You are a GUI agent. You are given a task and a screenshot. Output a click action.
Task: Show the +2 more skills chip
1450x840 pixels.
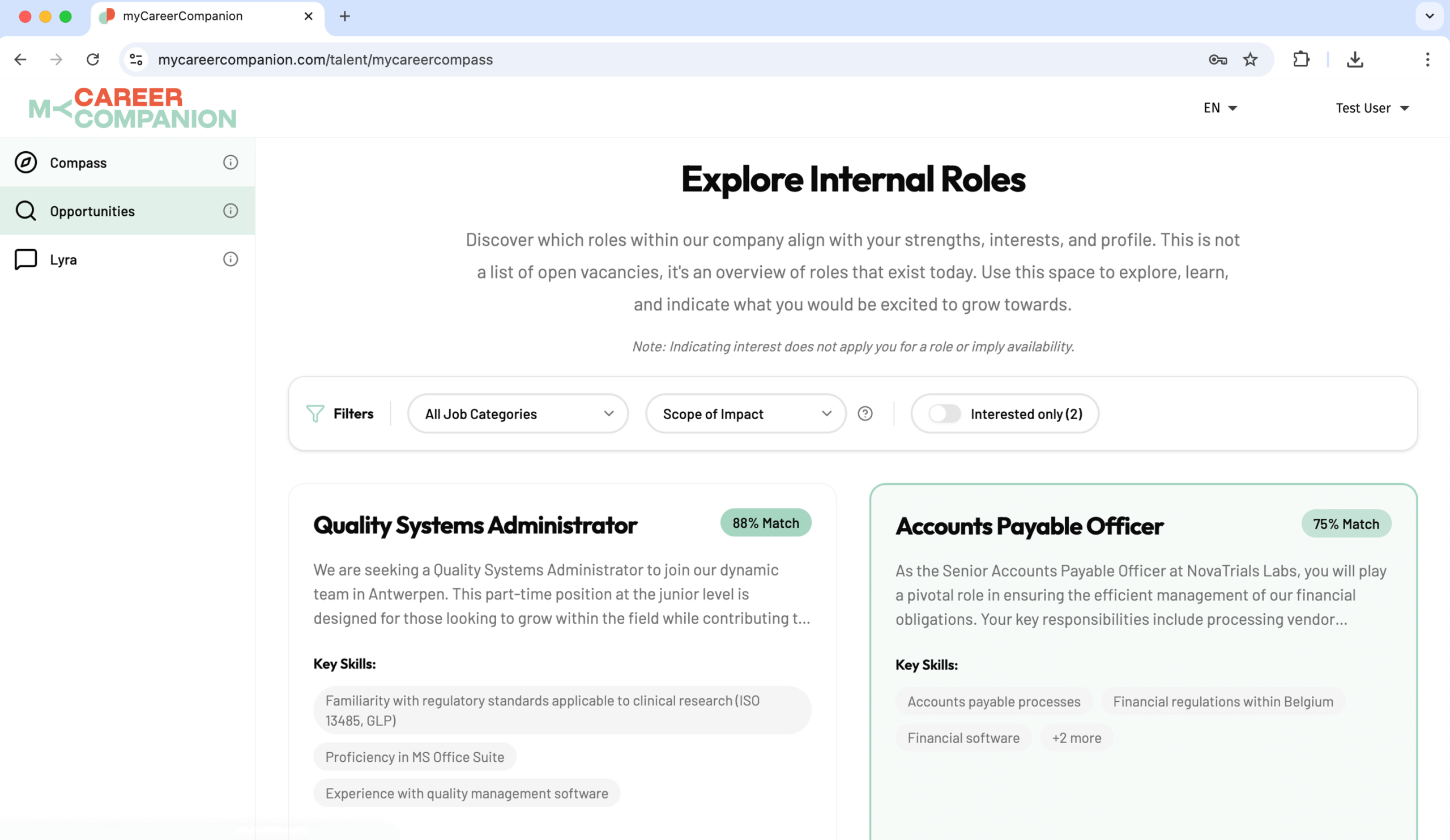click(x=1076, y=738)
